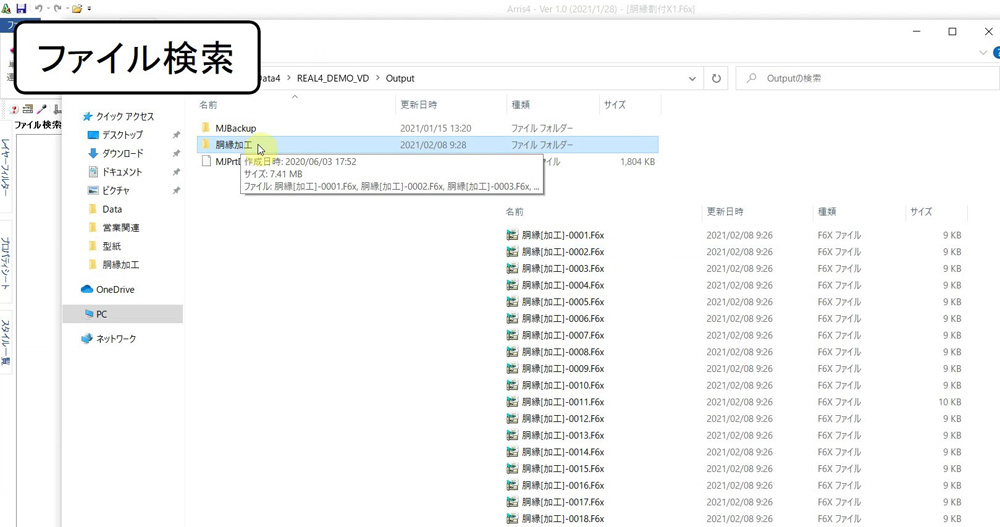
Task: Select ダウンロード in quick access
Action: (x=122, y=153)
